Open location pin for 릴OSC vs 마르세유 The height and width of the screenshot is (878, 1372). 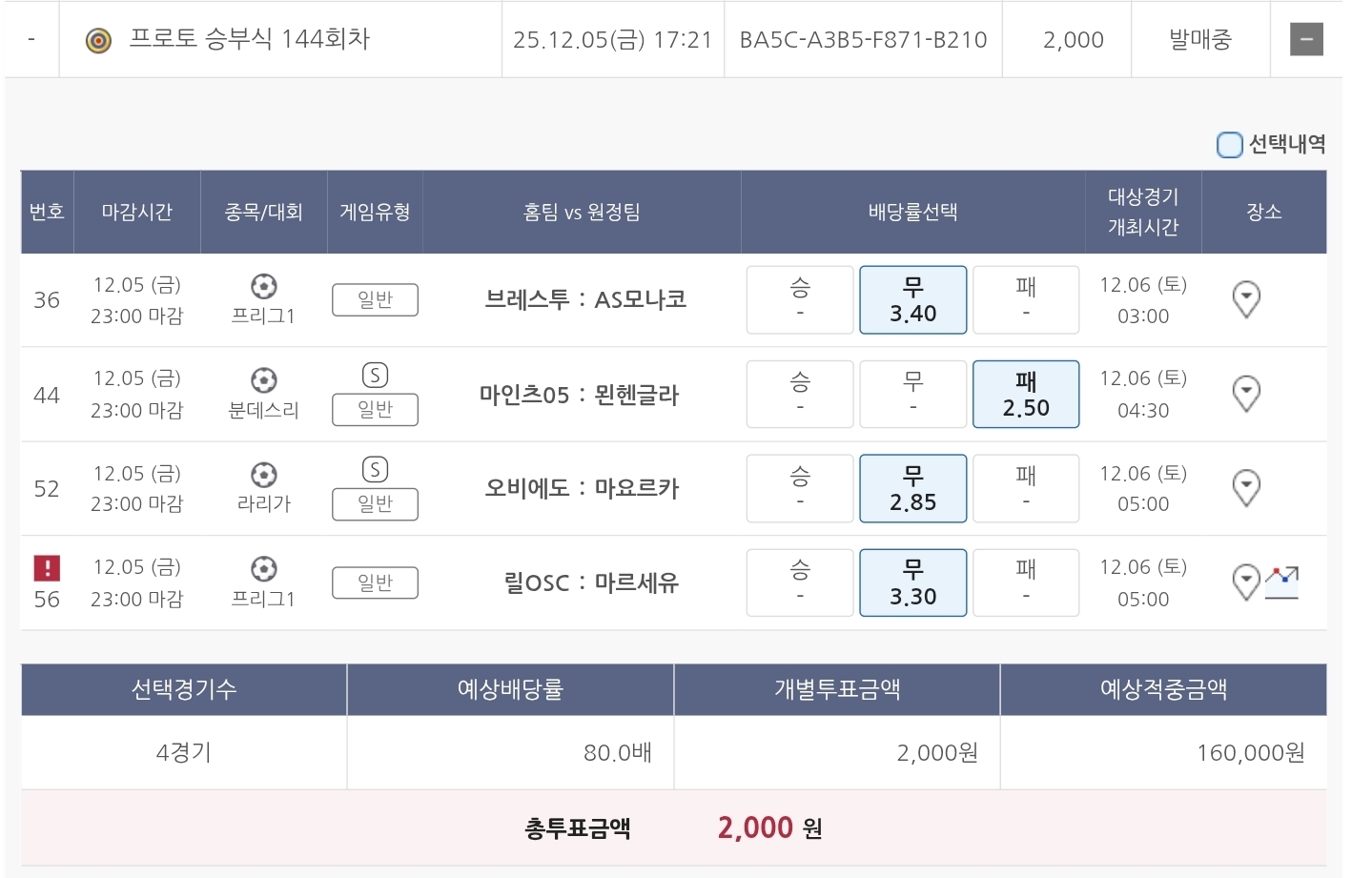[x=1245, y=582]
